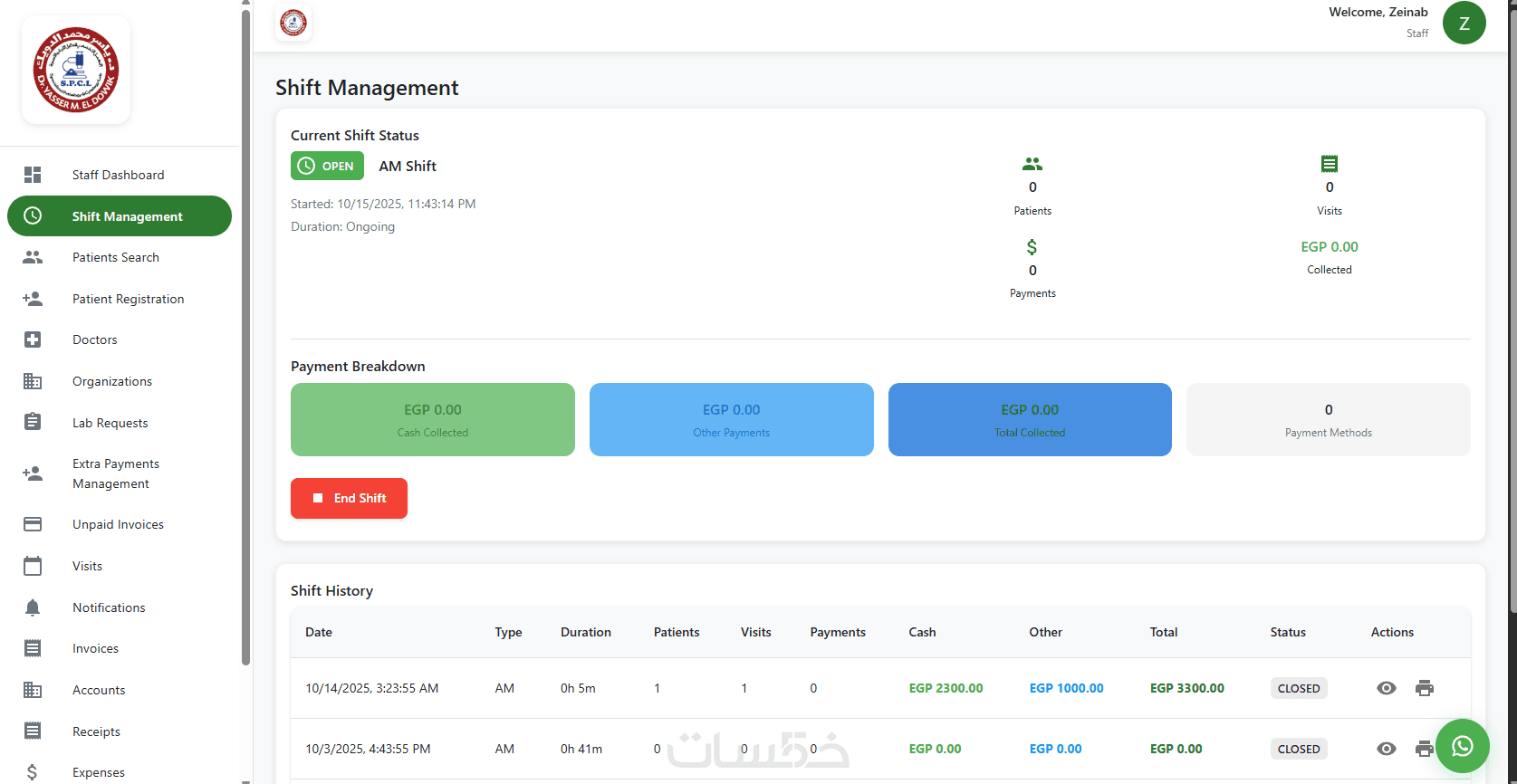The width and height of the screenshot is (1517, 784).
Task: Print the 10/14/2025 shift report
Action: 1425,688
